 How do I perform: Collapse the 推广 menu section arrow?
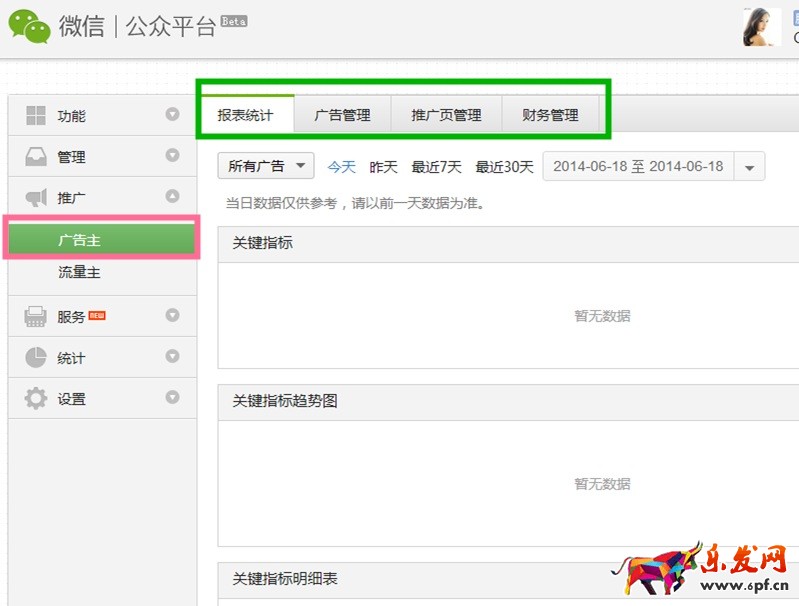172,197
